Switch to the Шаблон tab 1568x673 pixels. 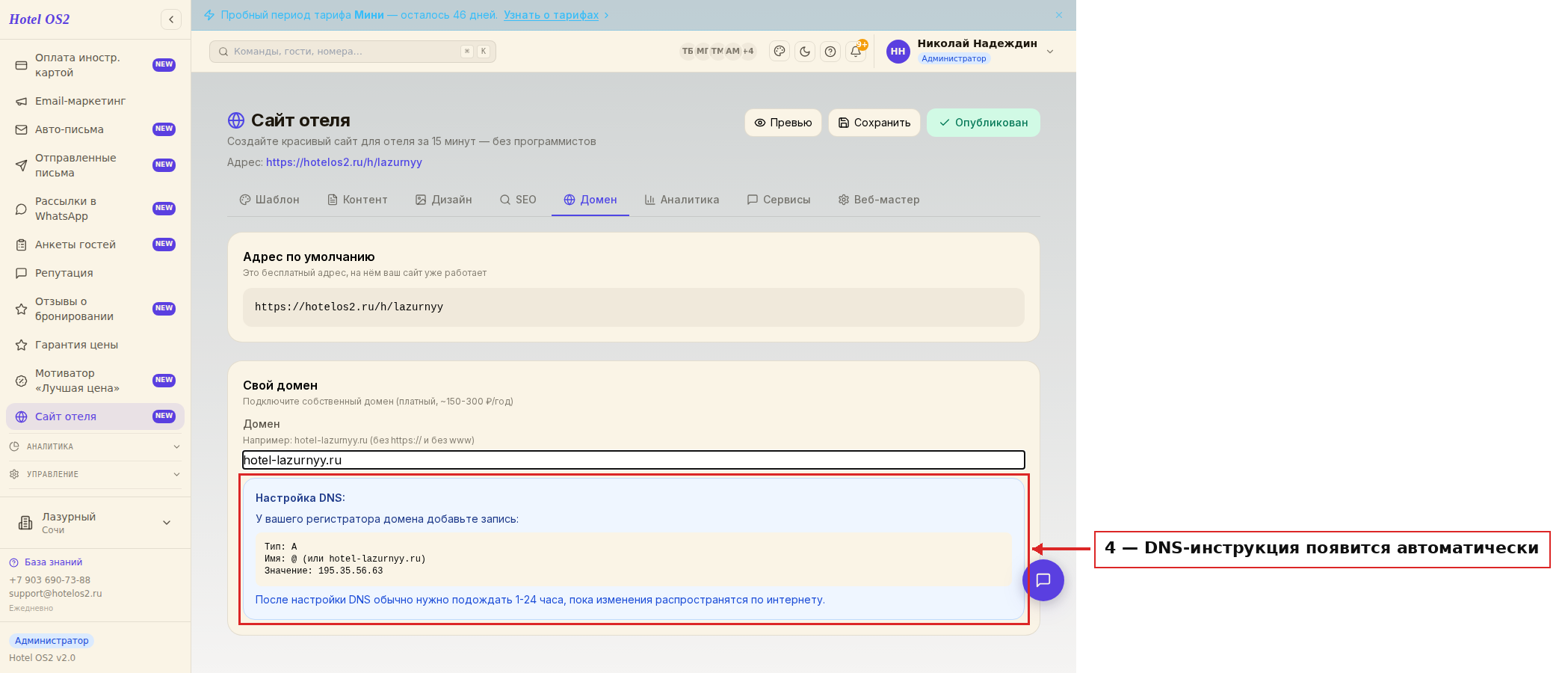click(x=270, y=200)
